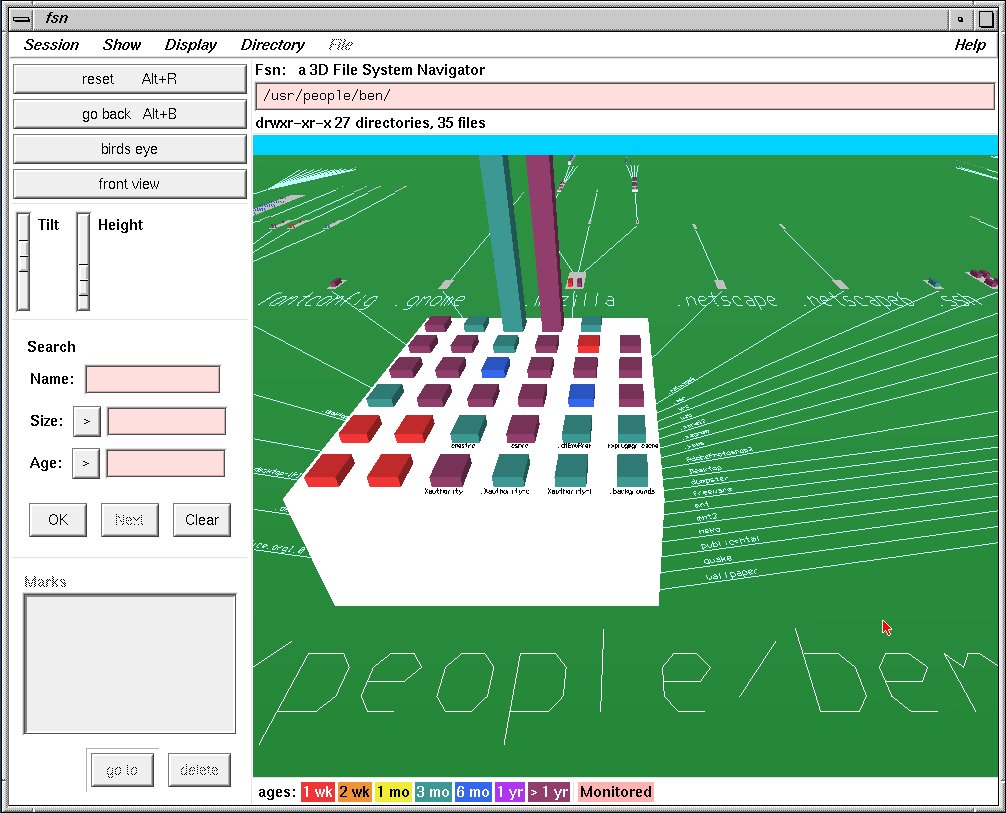Focus the search Age input field
The image size is (1006, 813).
click(x=166, y=463)
